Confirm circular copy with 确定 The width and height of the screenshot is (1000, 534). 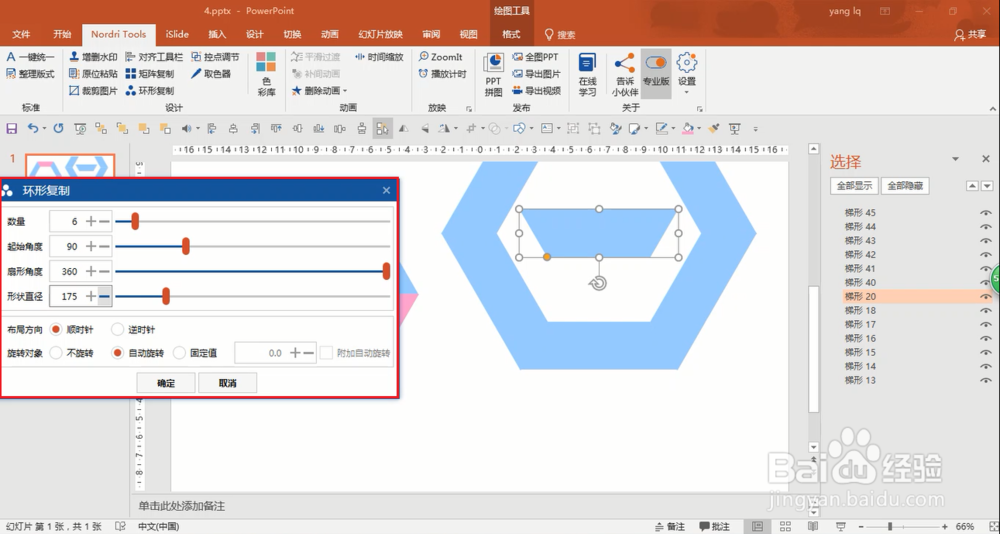coord(166,383)
